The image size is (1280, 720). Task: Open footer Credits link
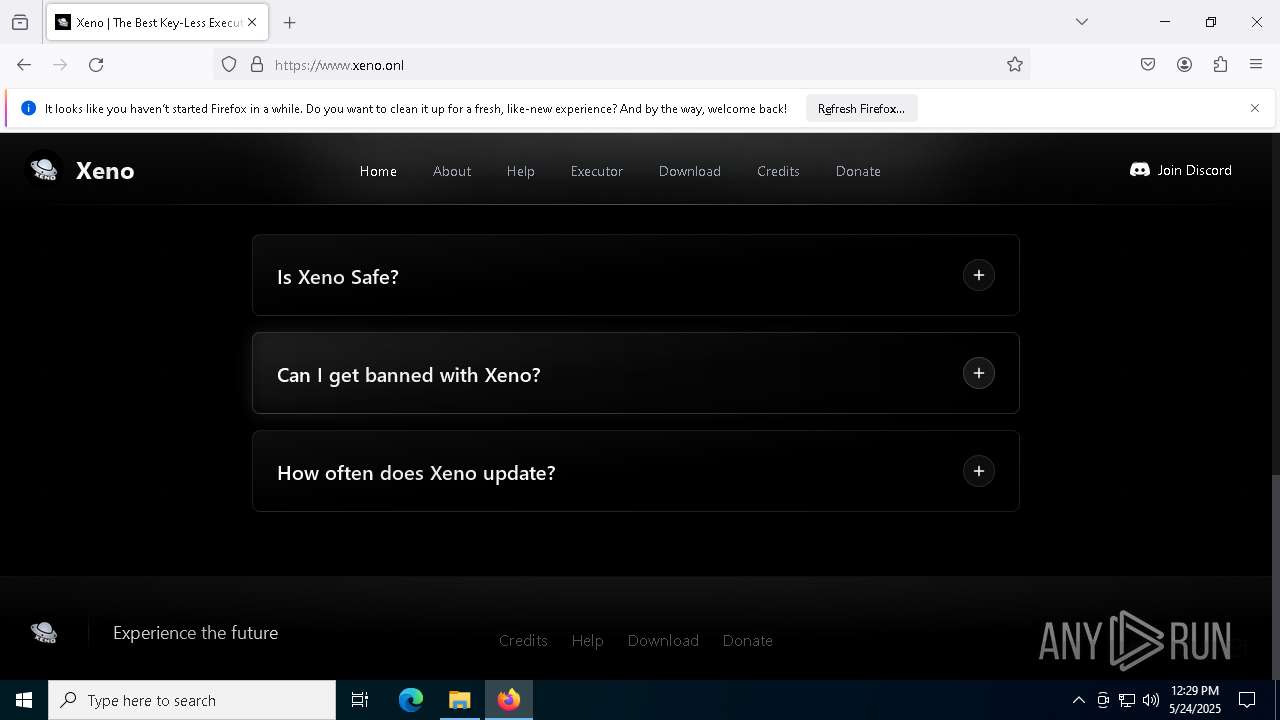coord(523,640)
